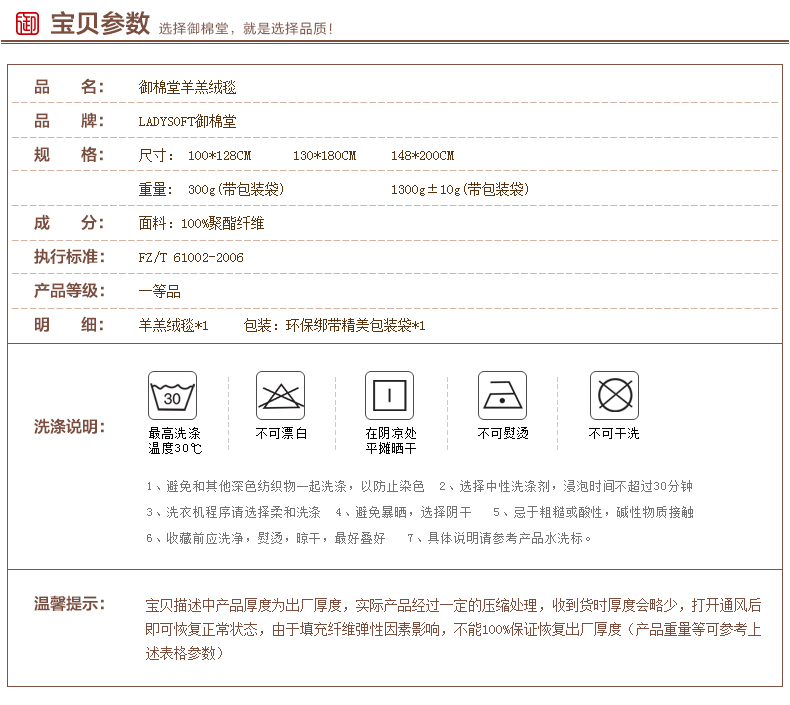Click note 1 about avoiding dark fabrics
Image resolution: width=790 pixels, height=705 pixels.
pyautogui.click(x=285, y=486)
